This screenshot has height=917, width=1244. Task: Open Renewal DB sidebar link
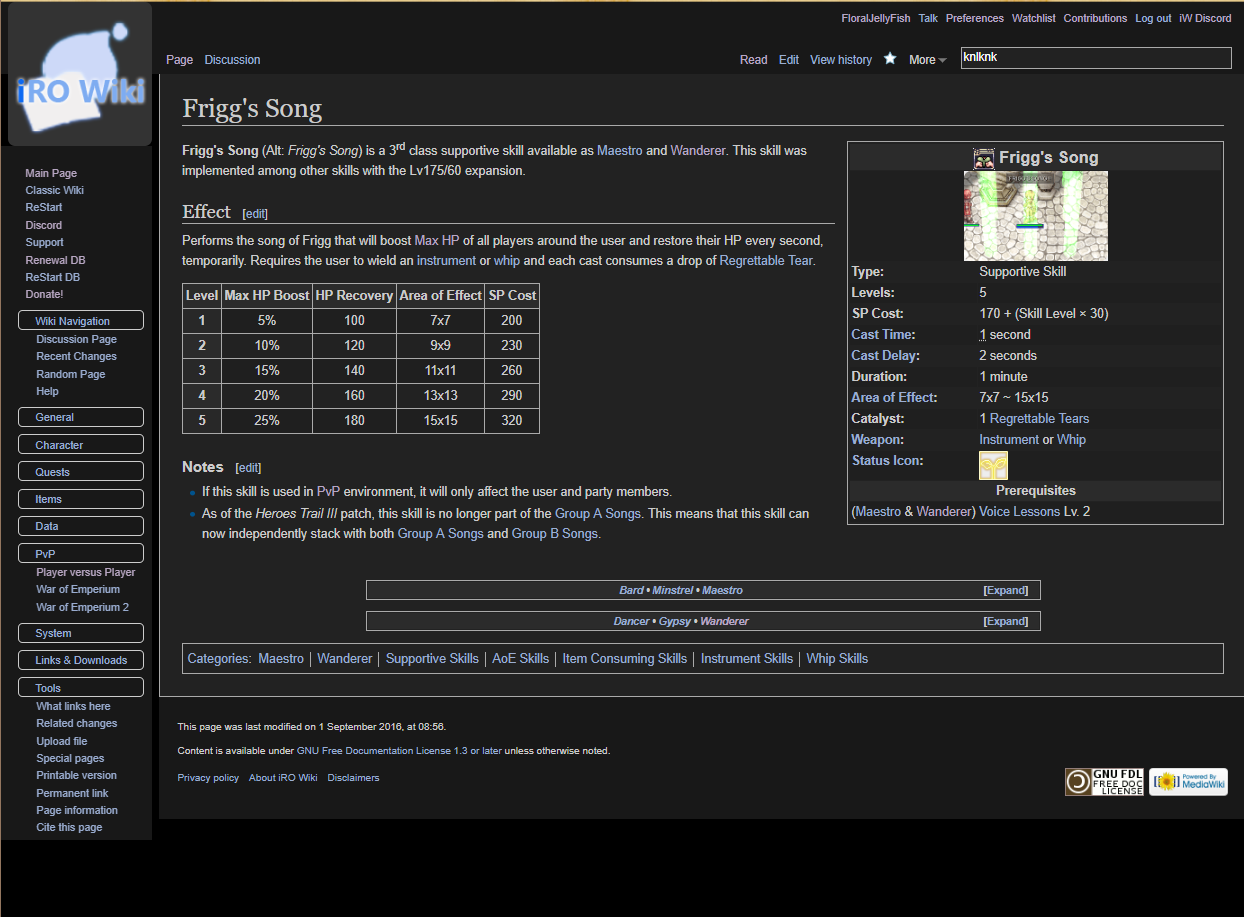[55, 260]
